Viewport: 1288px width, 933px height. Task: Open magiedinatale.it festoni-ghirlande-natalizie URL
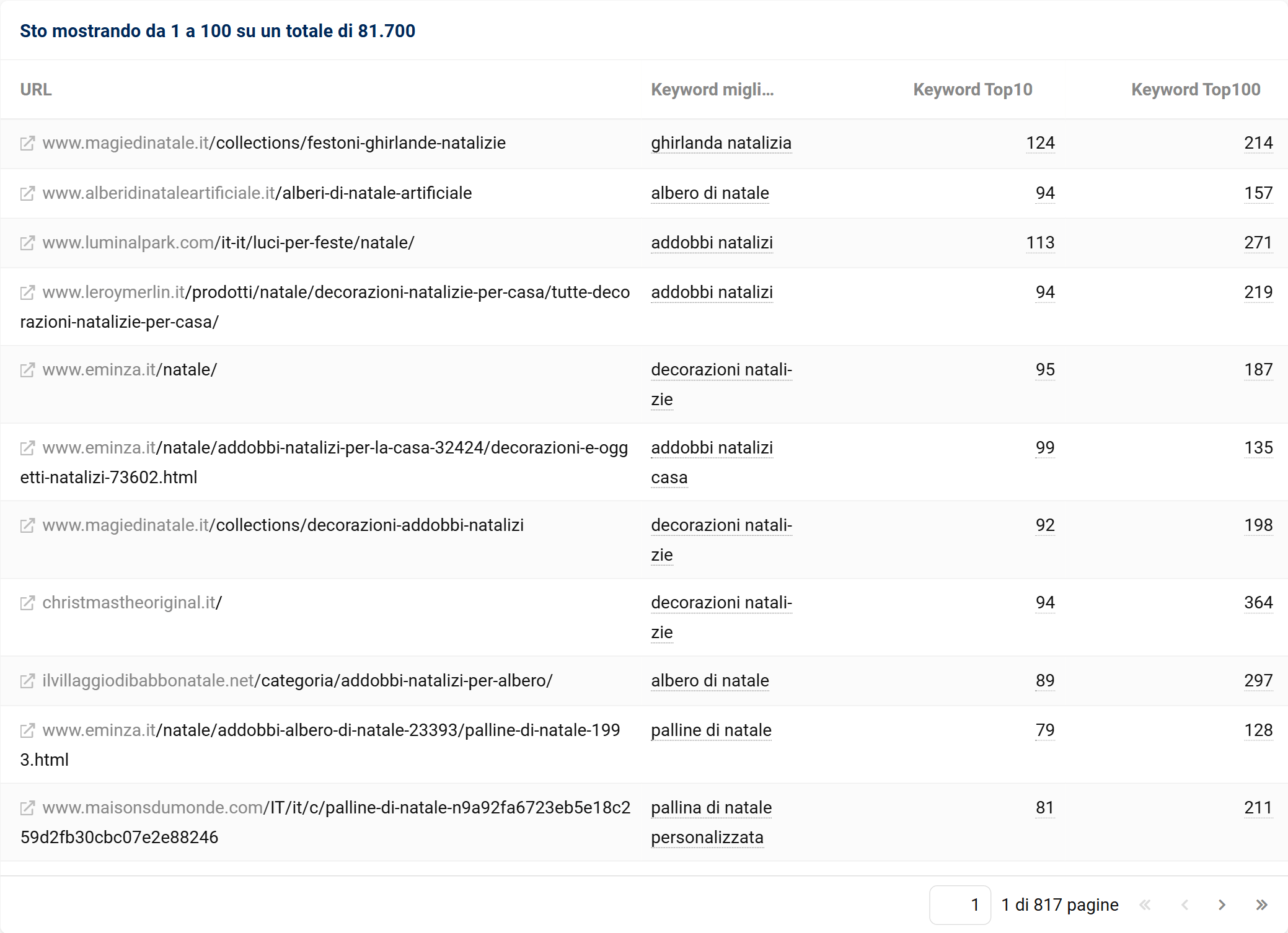click(x=274, y=143)
